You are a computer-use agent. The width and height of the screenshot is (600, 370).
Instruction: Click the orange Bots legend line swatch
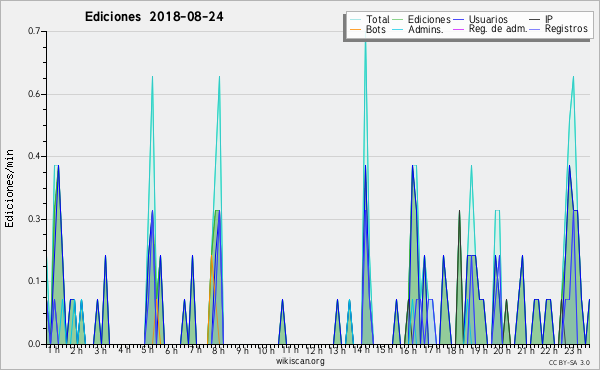[355, 29]
